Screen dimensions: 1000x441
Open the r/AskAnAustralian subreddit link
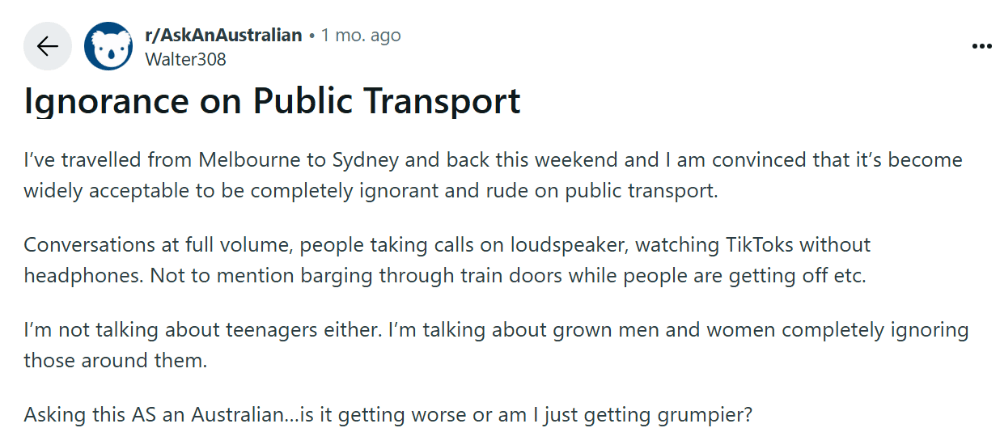click(223, 35)
